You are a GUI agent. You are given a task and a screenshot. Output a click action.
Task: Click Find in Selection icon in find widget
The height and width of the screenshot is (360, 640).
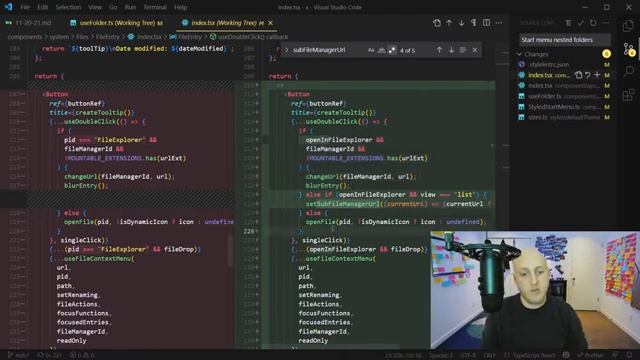[463, 50]
